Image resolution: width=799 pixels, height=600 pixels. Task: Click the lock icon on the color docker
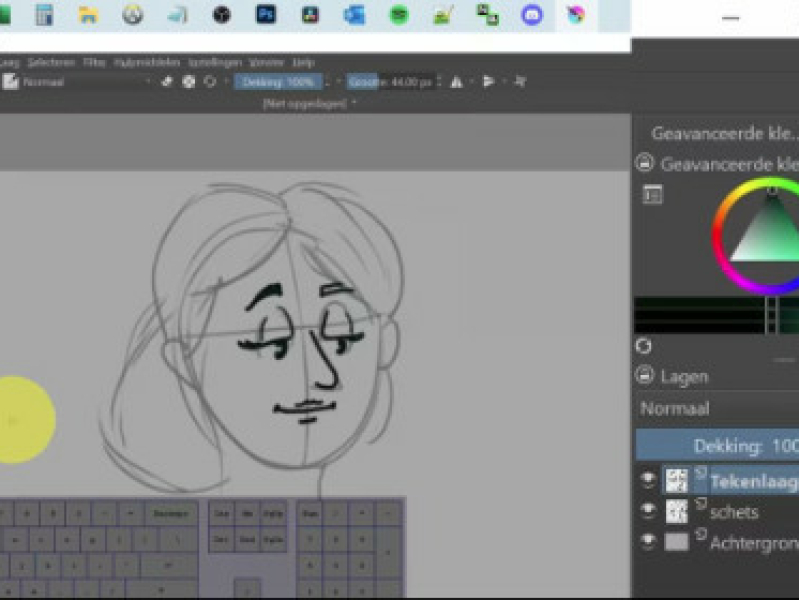(645, 163)
